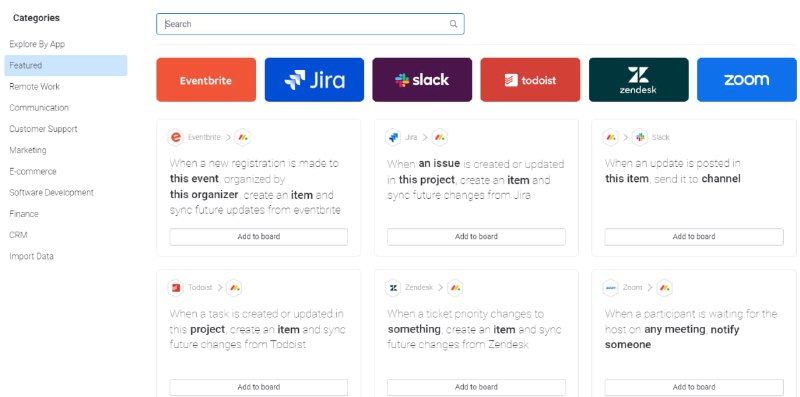
Task: Click monday icon in Zoom recipe card
Action: (x=664, y=287)
